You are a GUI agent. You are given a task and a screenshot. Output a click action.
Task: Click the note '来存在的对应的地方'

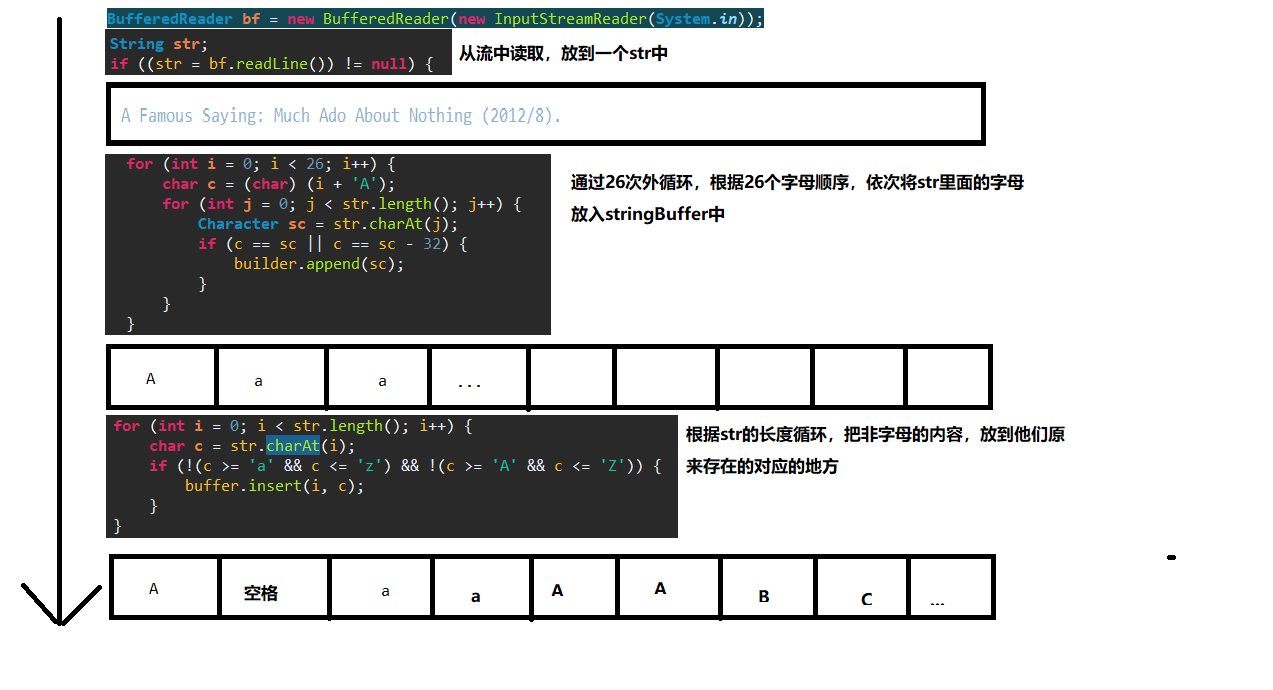[762, 466]
